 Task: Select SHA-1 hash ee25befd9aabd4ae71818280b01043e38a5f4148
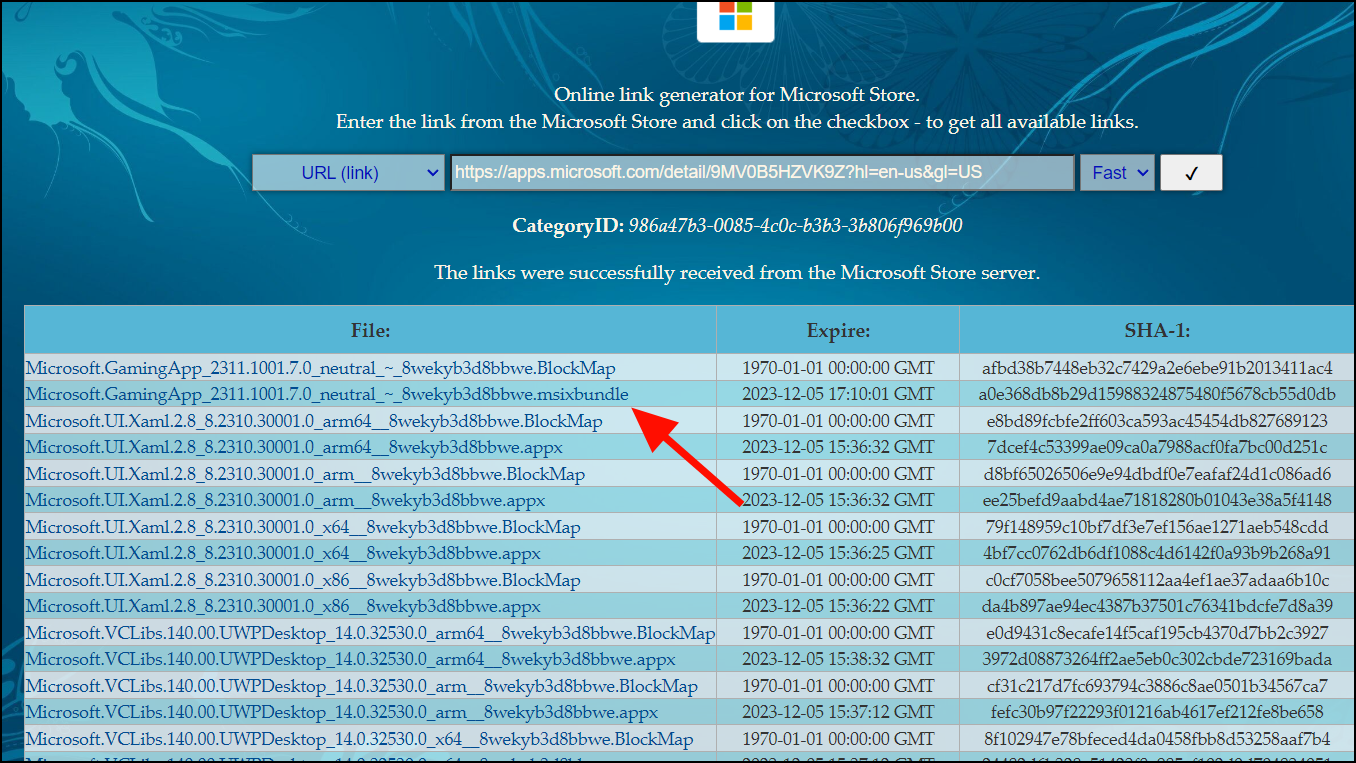coord(1157,500)
